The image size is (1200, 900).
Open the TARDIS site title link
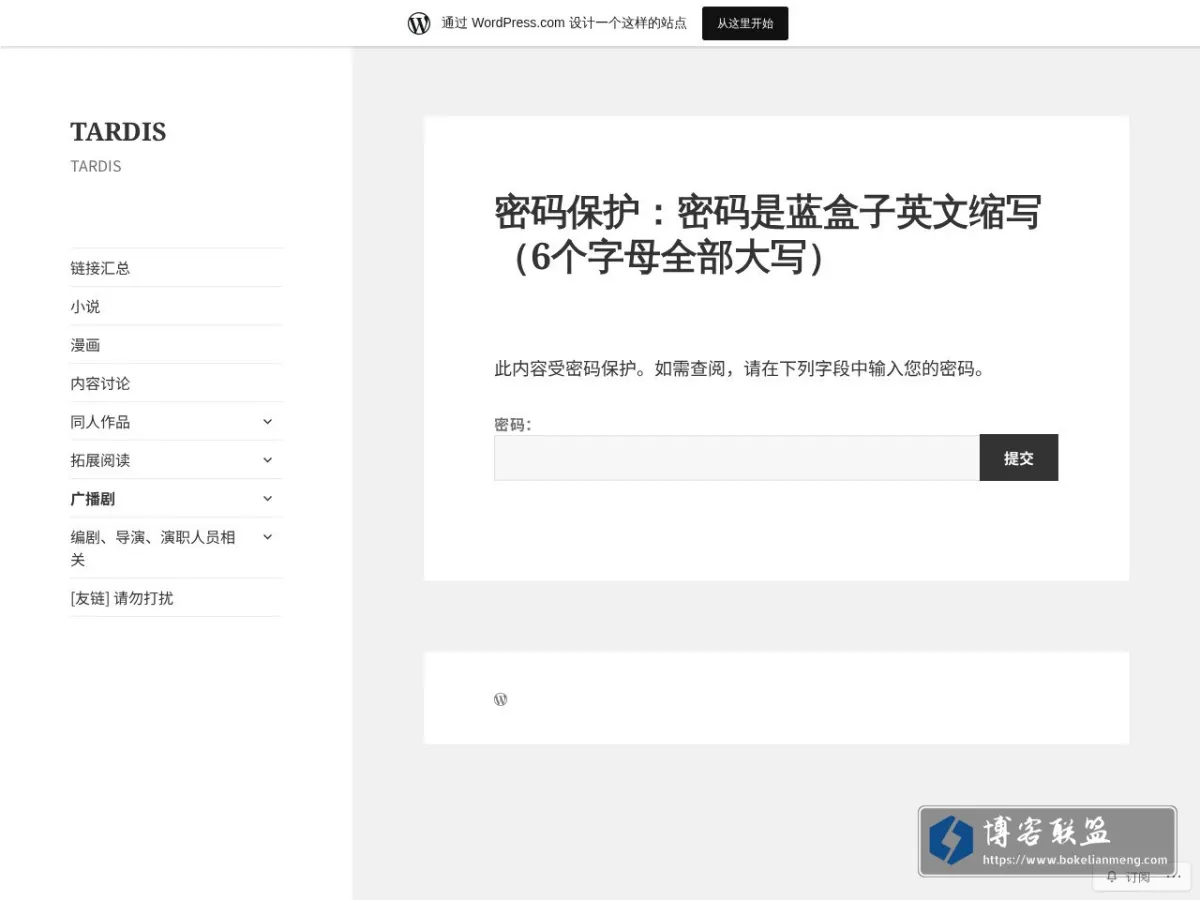click(118, 132)
